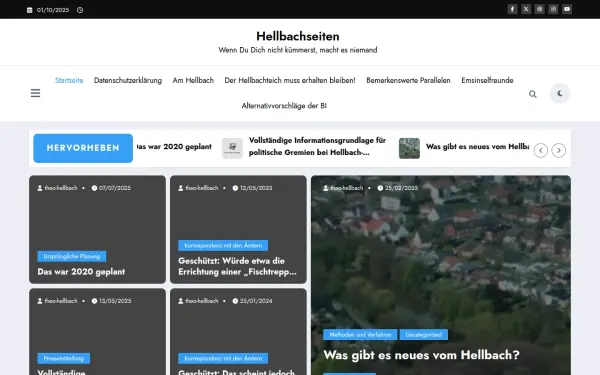Click Uncategorized category tag

[x=424, y=335]
